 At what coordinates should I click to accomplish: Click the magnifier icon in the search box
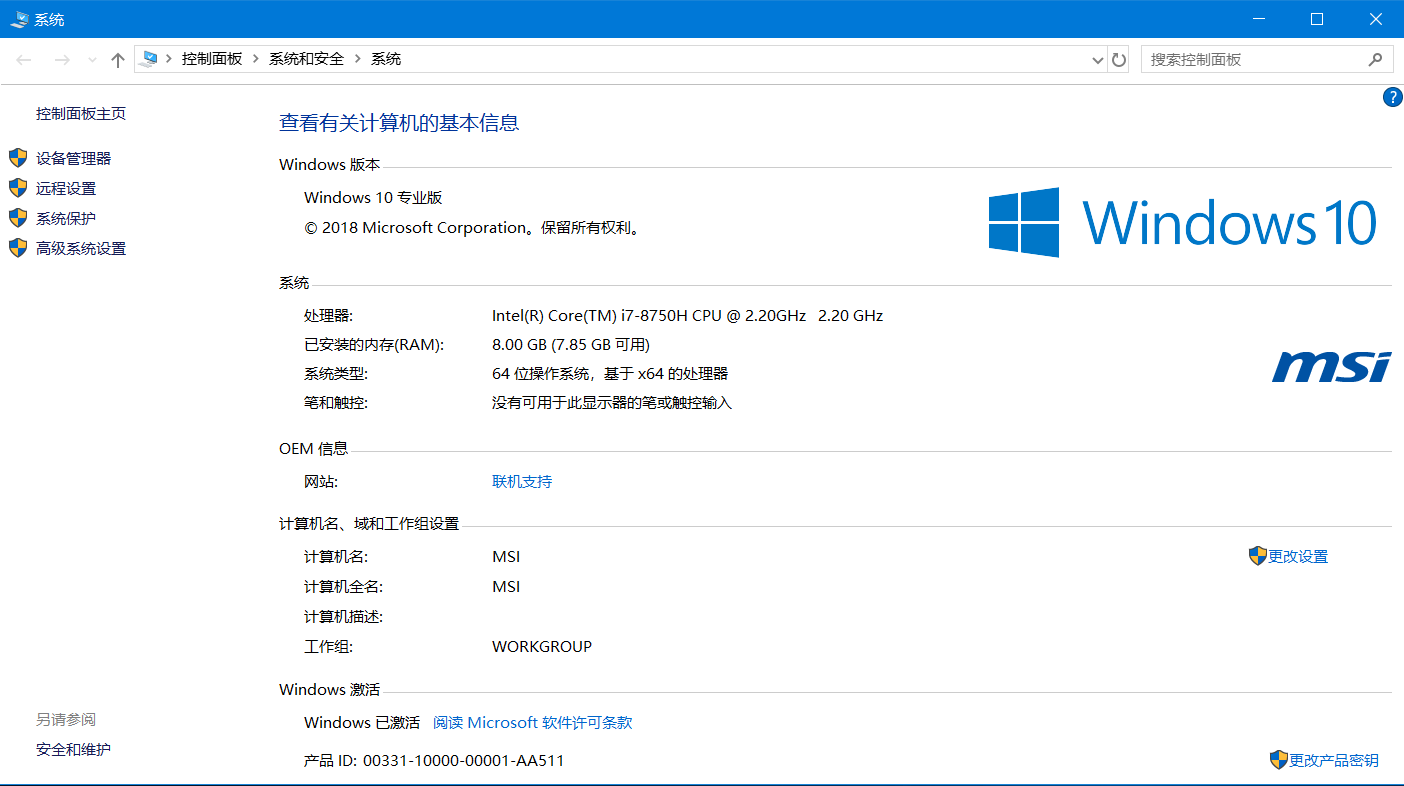click(x=1375, y=60)
